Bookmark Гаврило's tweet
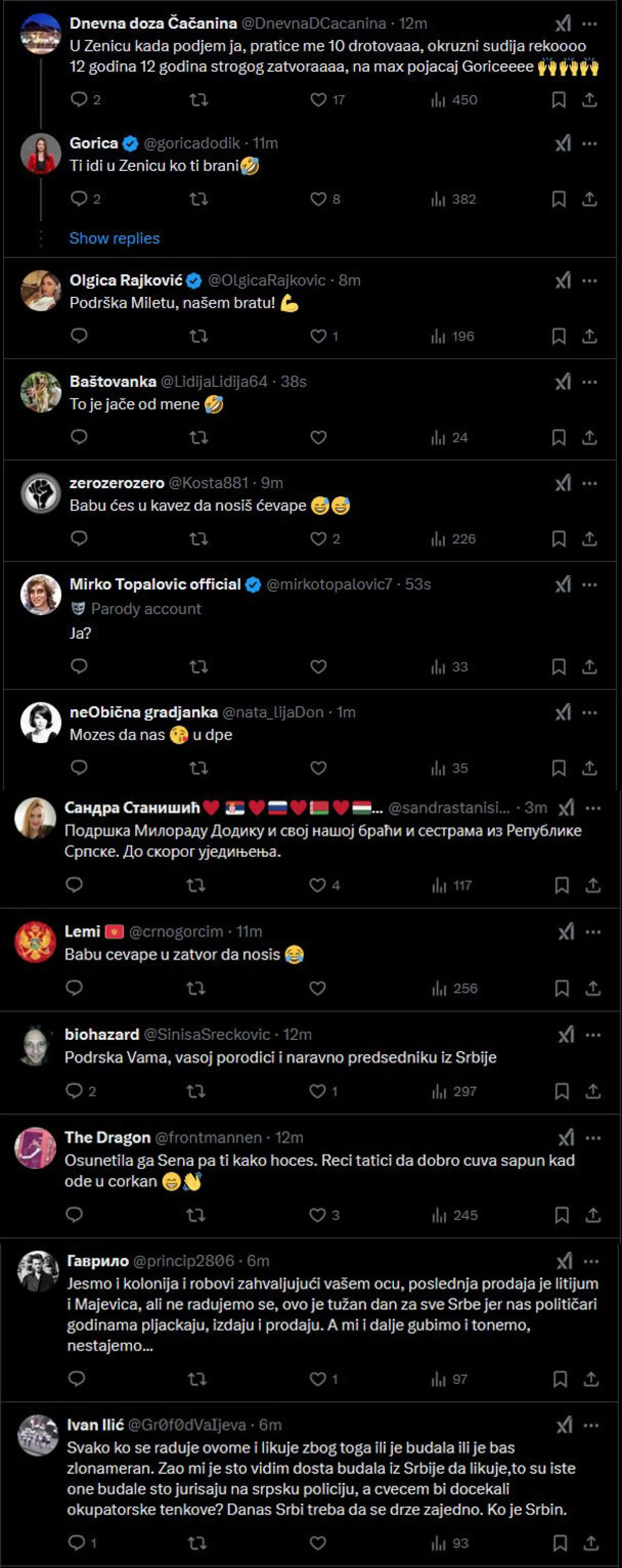This screenshot has height=1568, width=622. (560, 1379)
